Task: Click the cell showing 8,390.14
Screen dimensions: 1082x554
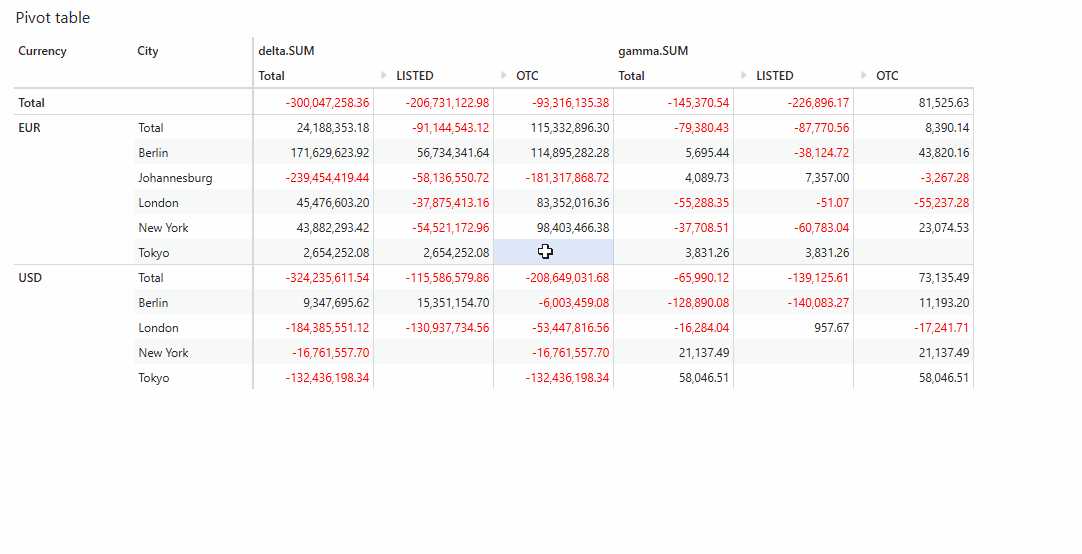Action: [x=914, y=128]
